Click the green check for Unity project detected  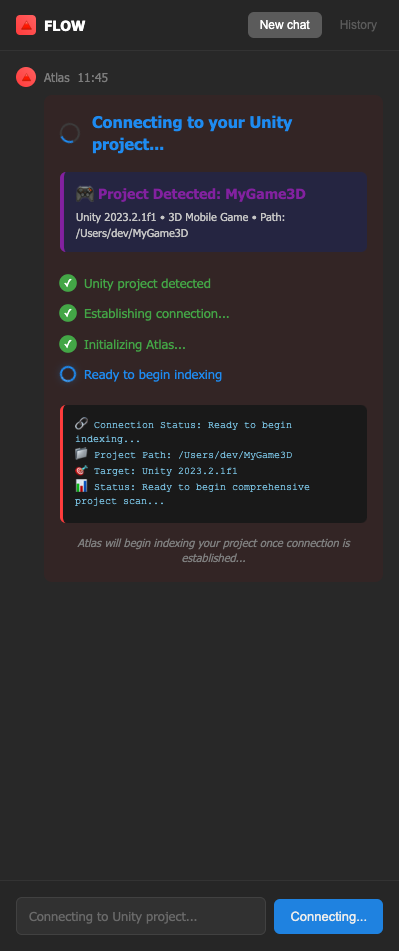(68, 283)
